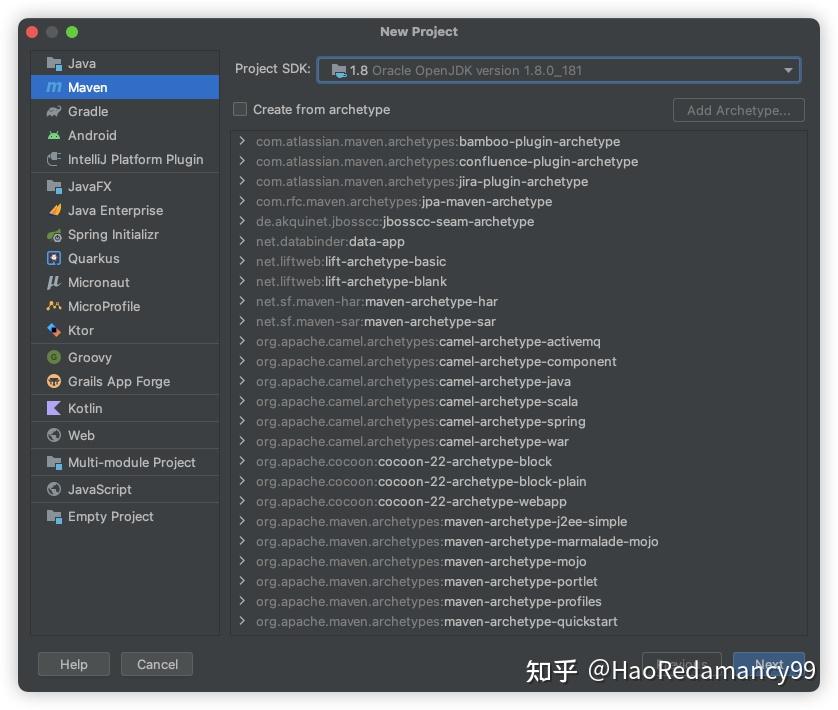This screenshot has width=838, height=710.
Task: Select cocoon-22-archetype-webapp row
Action: coord(518,501)
